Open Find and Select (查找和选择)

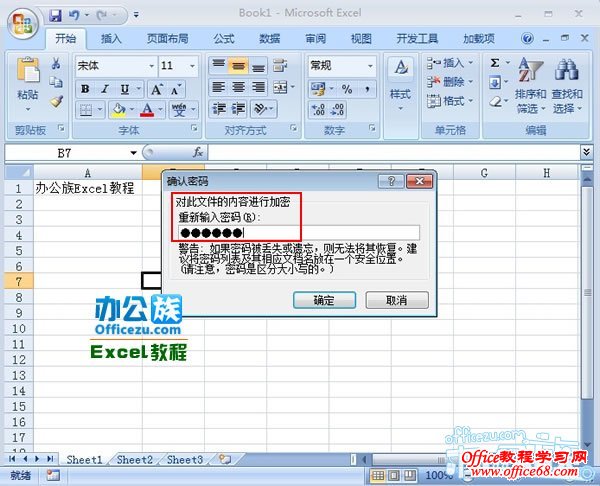coord(567,86)
